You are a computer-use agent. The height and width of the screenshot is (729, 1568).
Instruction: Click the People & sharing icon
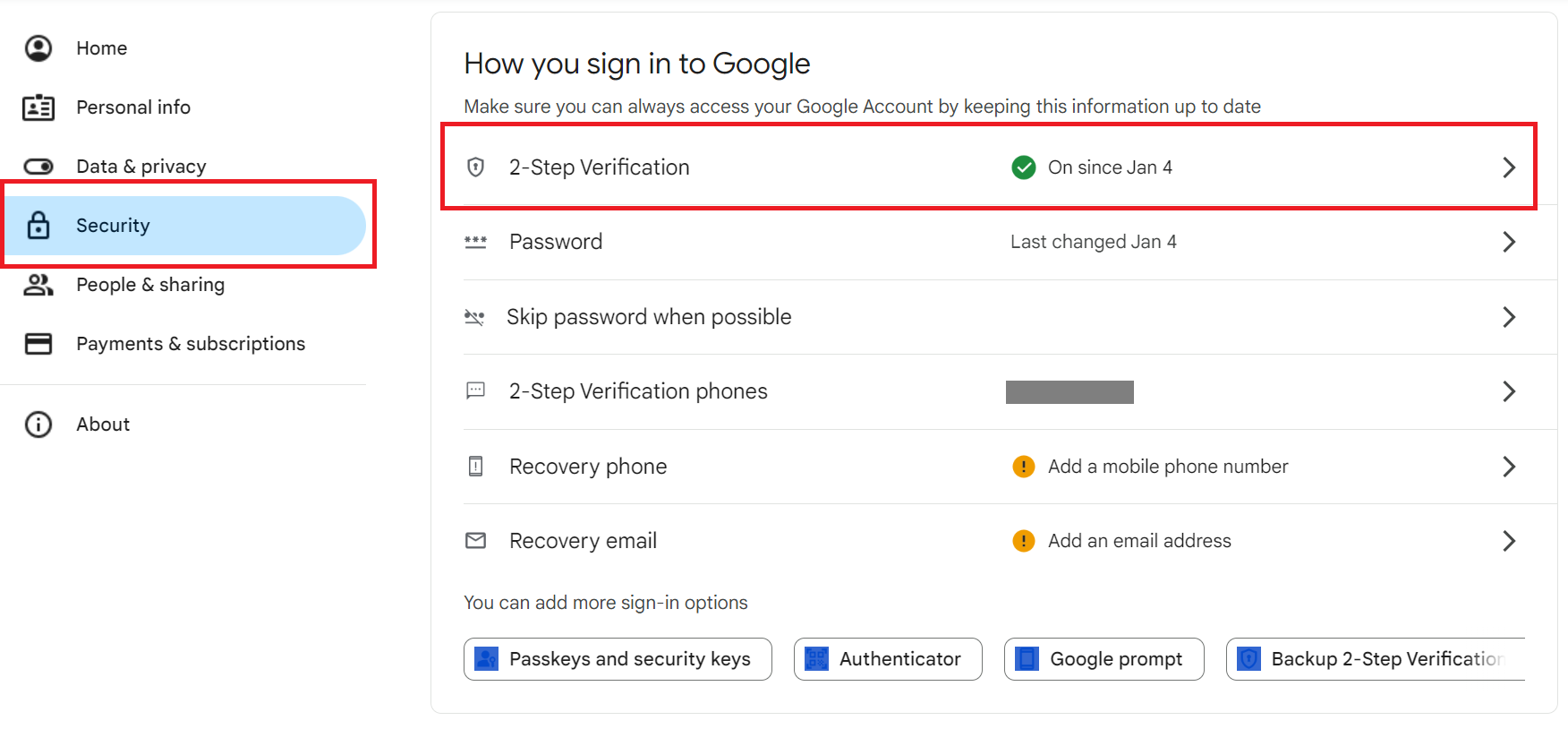[x=38, y=285]
